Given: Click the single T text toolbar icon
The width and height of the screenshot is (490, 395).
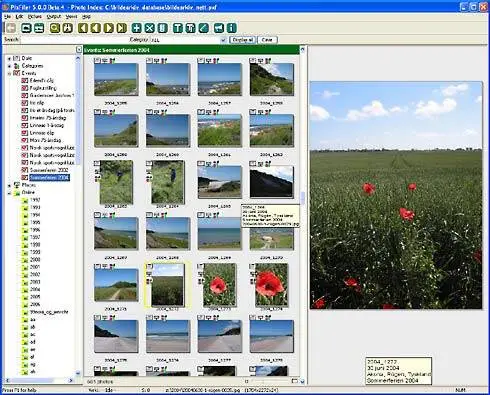Looking at the screenshot, I should click(178, 28).
